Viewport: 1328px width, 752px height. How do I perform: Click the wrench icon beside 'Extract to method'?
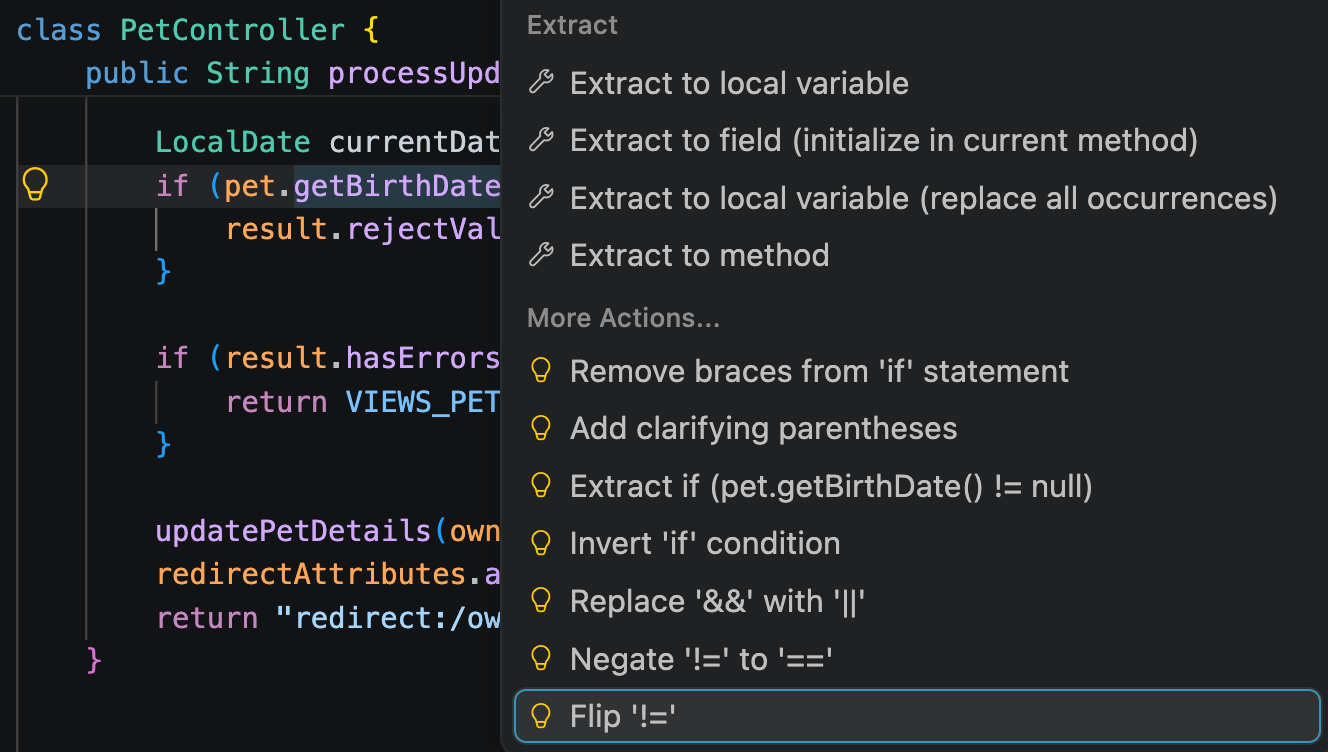pyautogui.click(x=540, y=255)
